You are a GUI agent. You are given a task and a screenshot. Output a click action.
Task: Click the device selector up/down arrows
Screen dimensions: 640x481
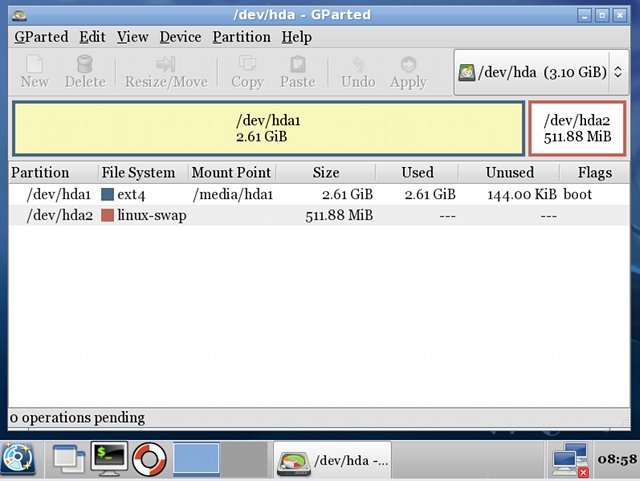[618, 72]
